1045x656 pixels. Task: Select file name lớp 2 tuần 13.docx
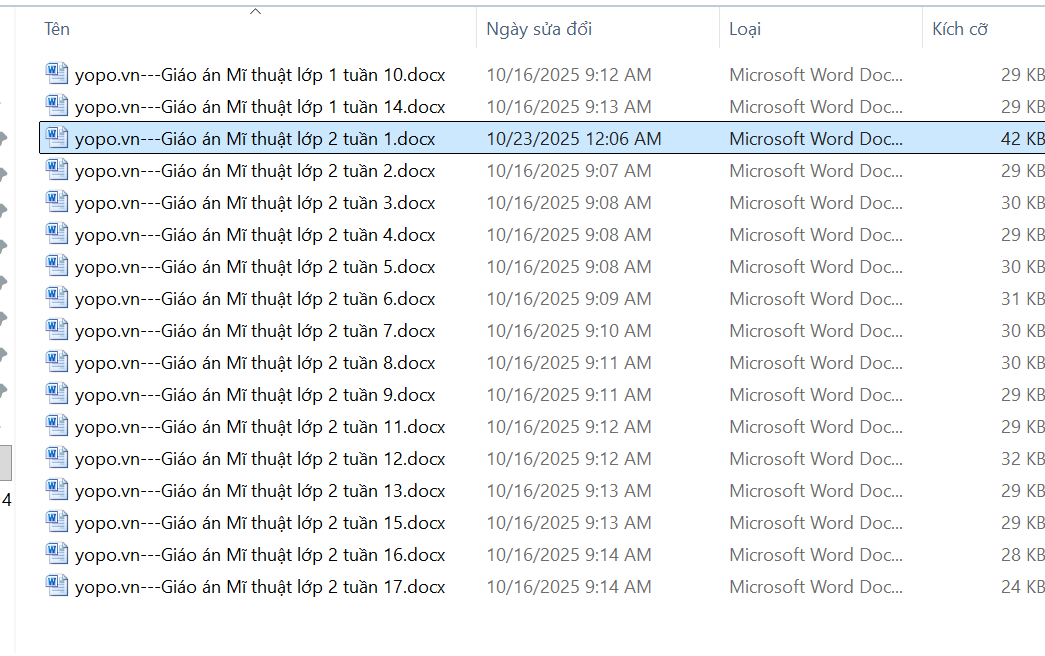(260, 491)
